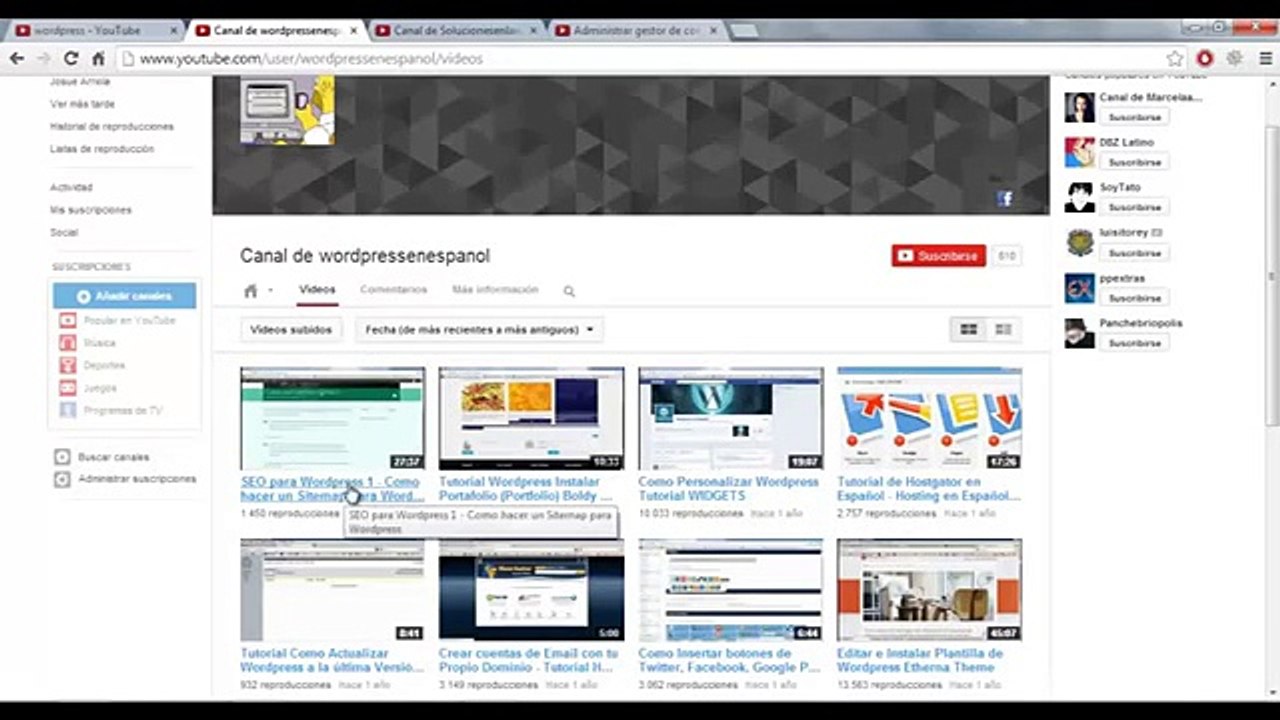
Task: Click the browser back arrow
Action: 17,59
